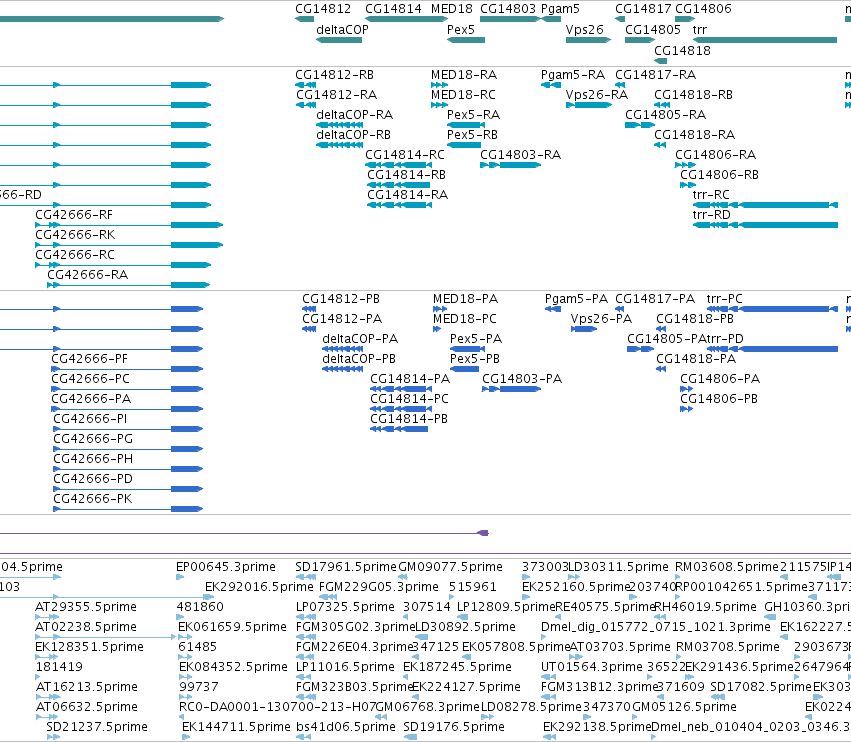Viewport: 851px width, 742px height.
Task: Open the AT29355.5prime EST label
Action: click(x=86, y=607)
